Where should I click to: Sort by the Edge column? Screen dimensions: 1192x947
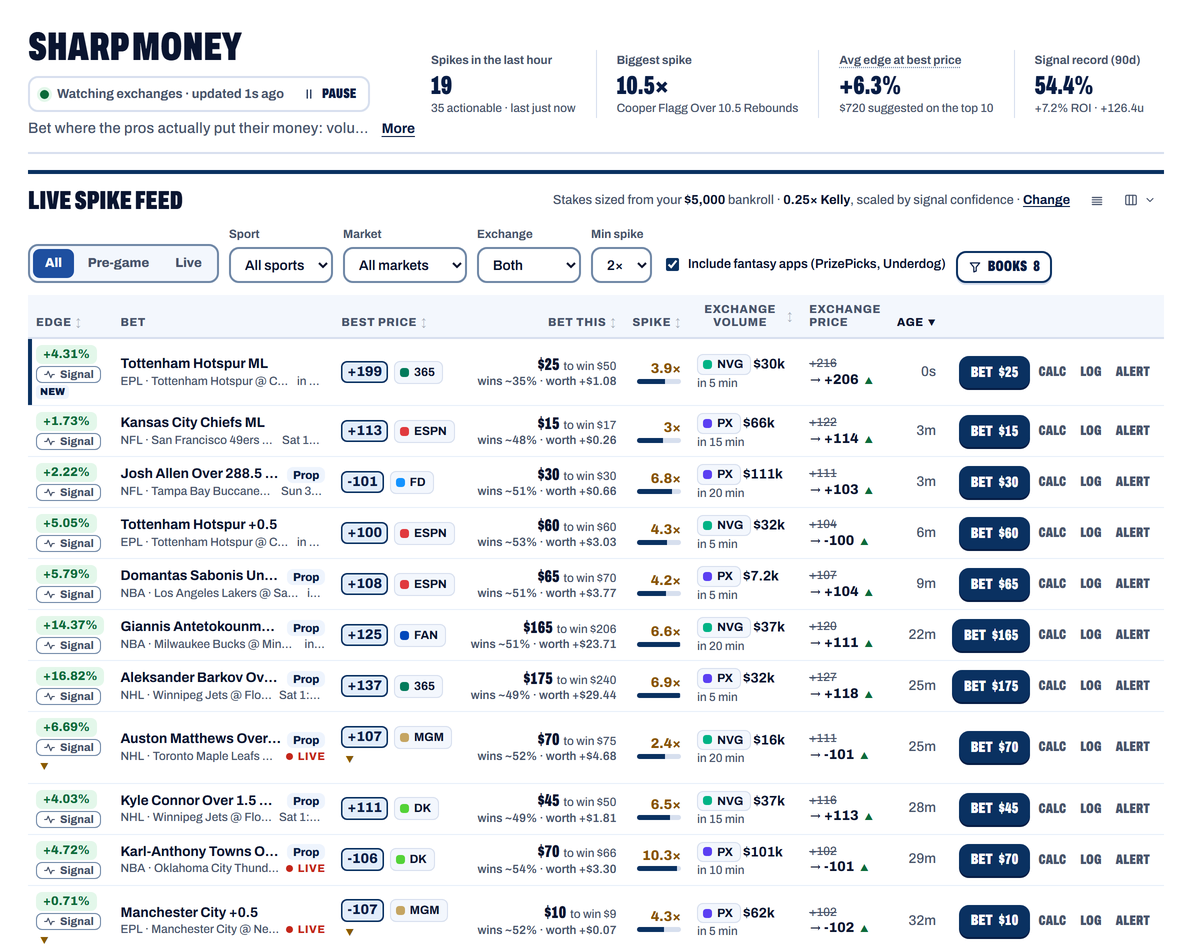pos(59,322)
